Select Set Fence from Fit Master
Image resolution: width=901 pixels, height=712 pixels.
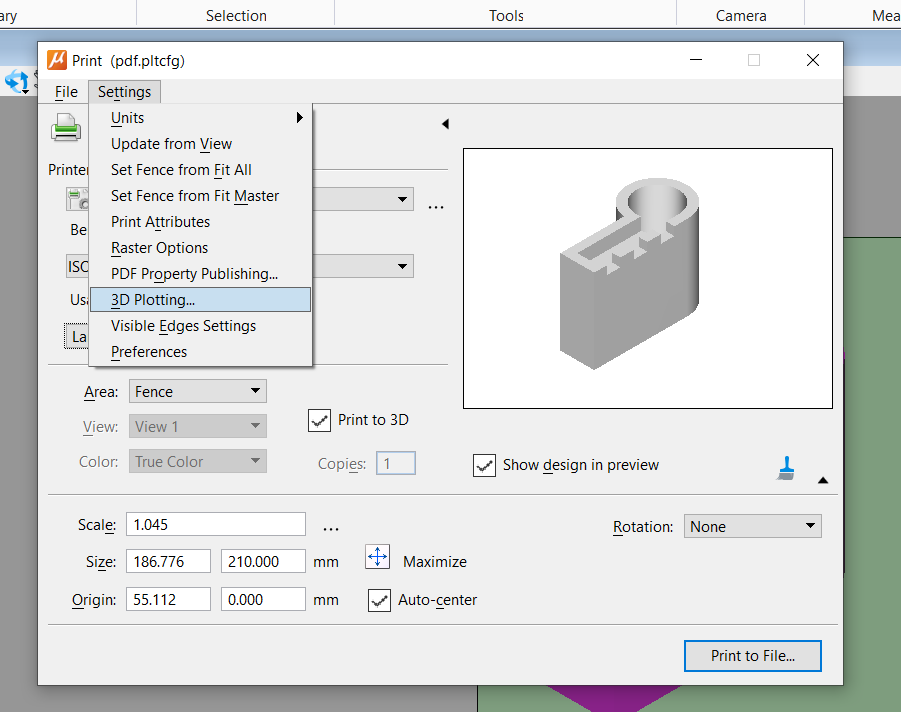pos(201,196)
